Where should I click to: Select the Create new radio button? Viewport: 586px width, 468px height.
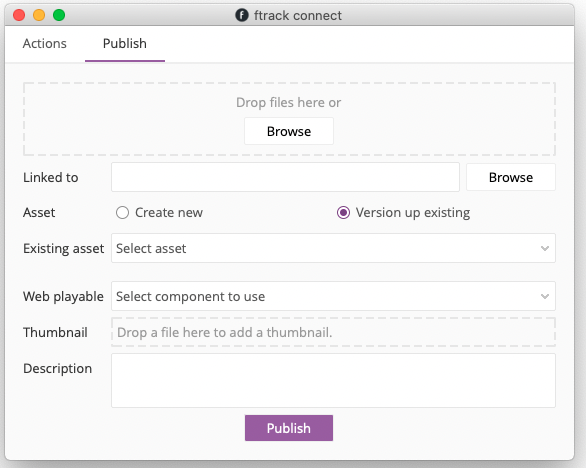coord(122,213)
